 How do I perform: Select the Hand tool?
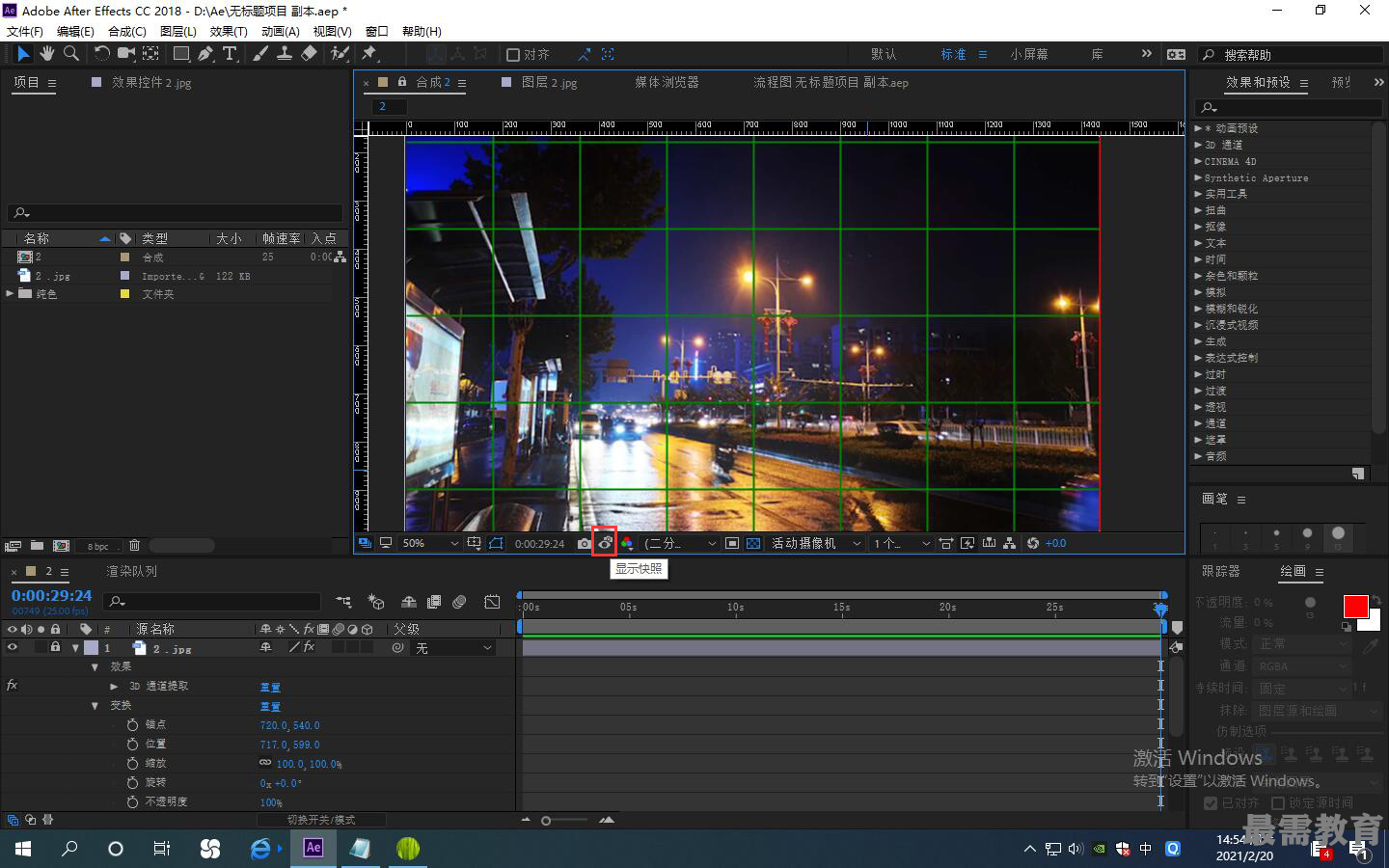pyautogui.click(x=46, y=54)
